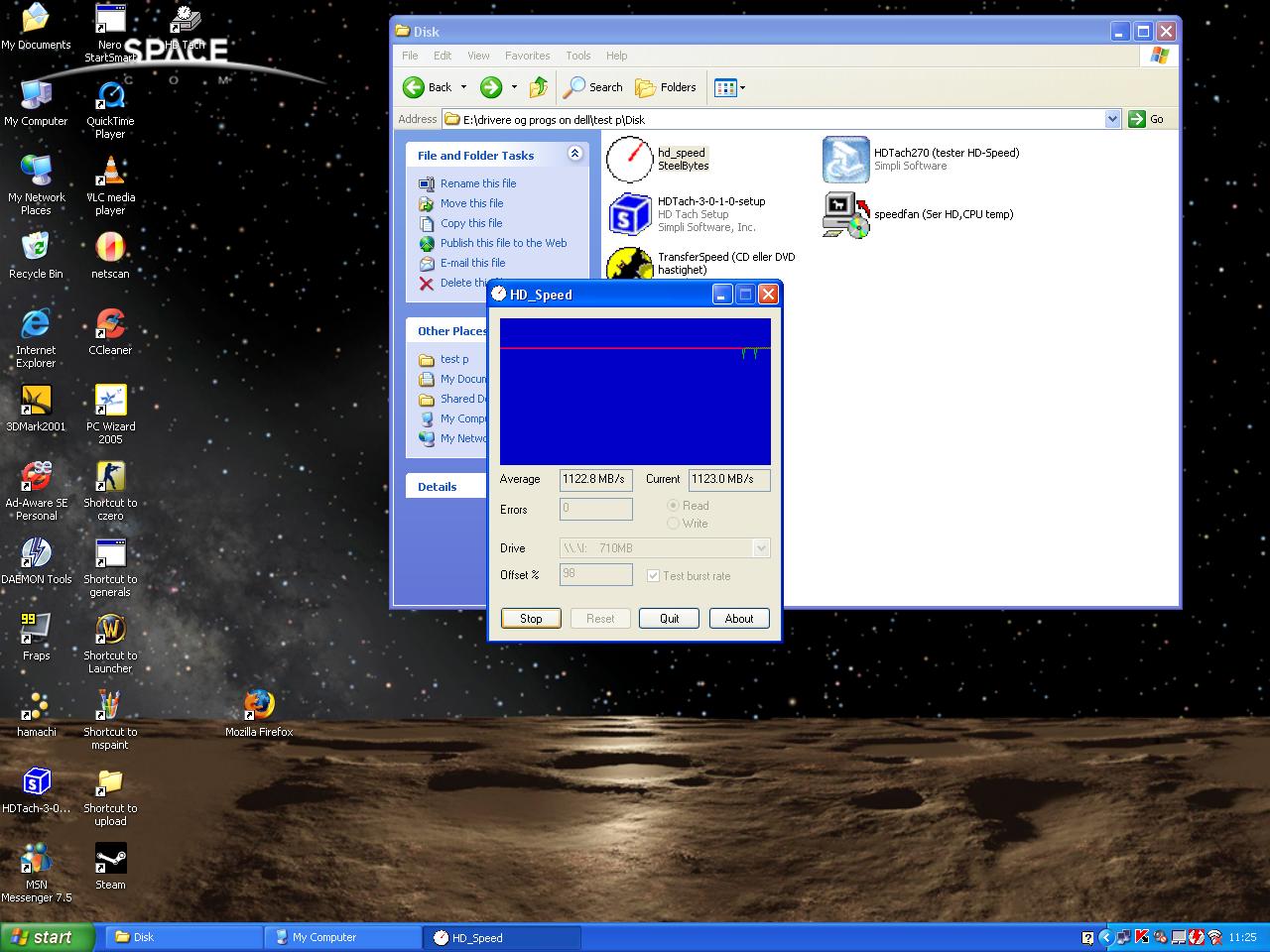Click Copy this file link
Image resolution: width=1270 pixels, height=952 pixels.
471,223
